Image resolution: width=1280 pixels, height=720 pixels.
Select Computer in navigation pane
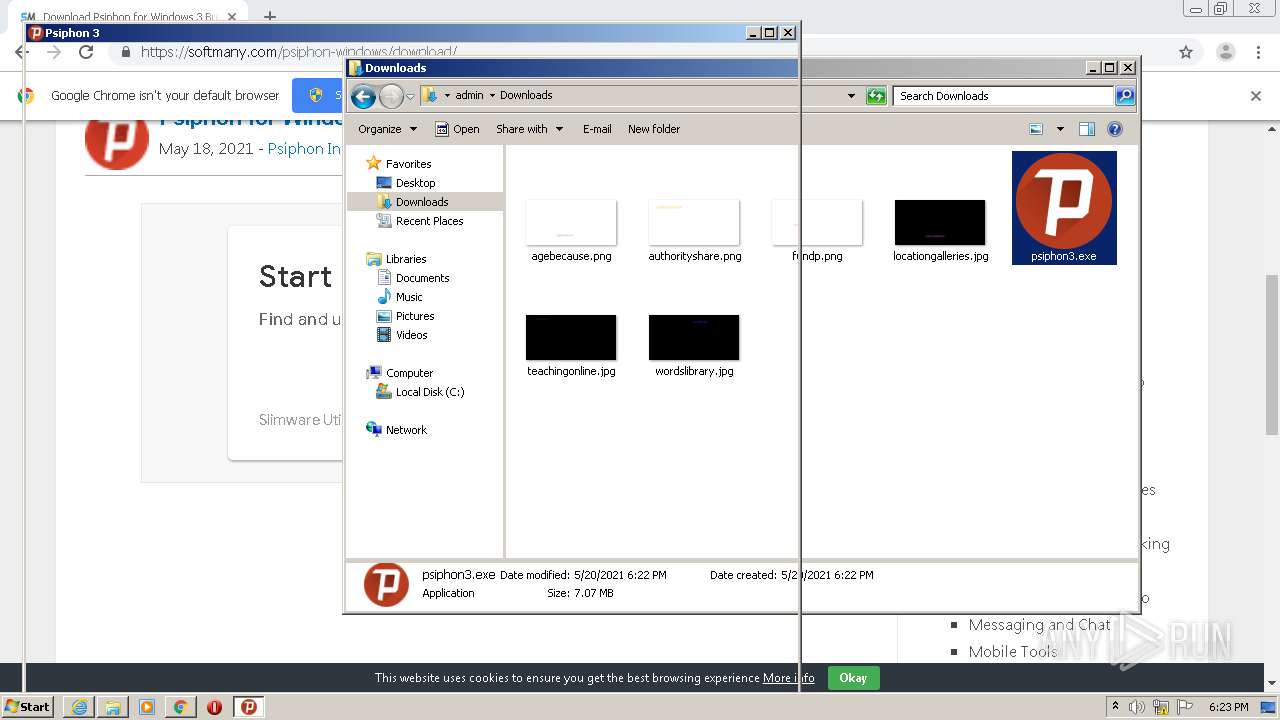point(409,373)
